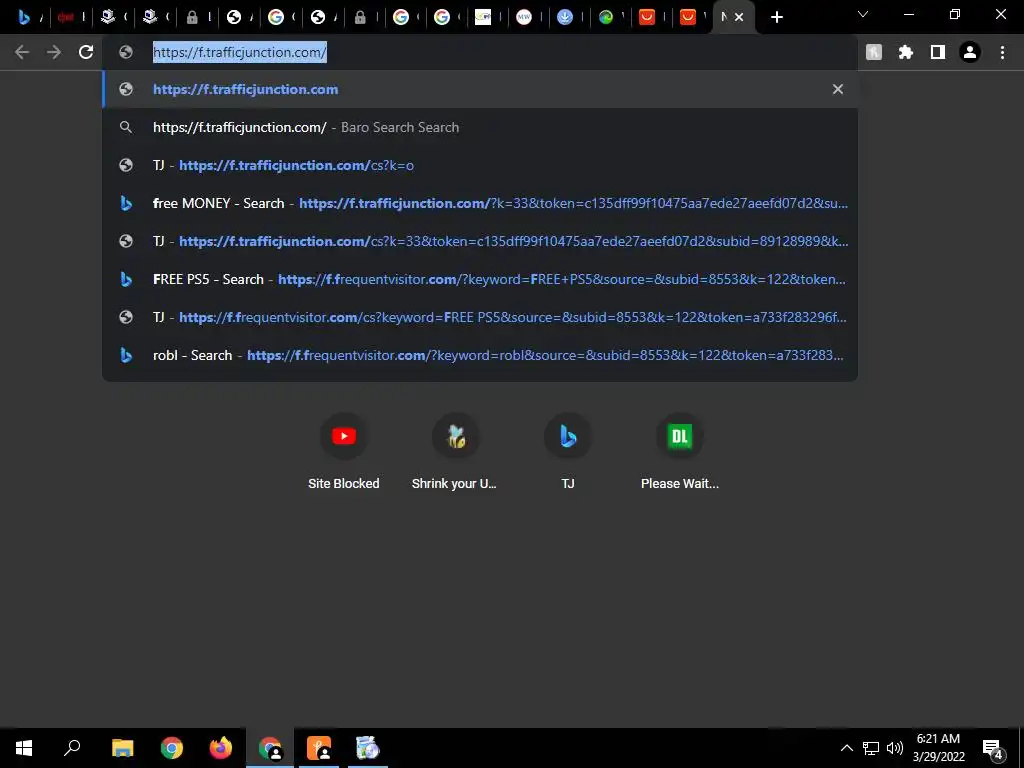Open the volume control tray icon
Screen dimensions: 1024x768
pos(895,748)
